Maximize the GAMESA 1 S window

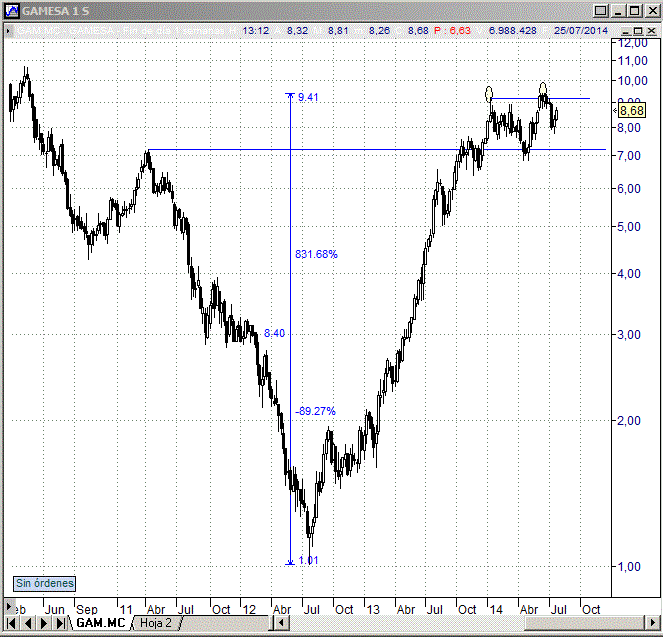click(635, 11)
